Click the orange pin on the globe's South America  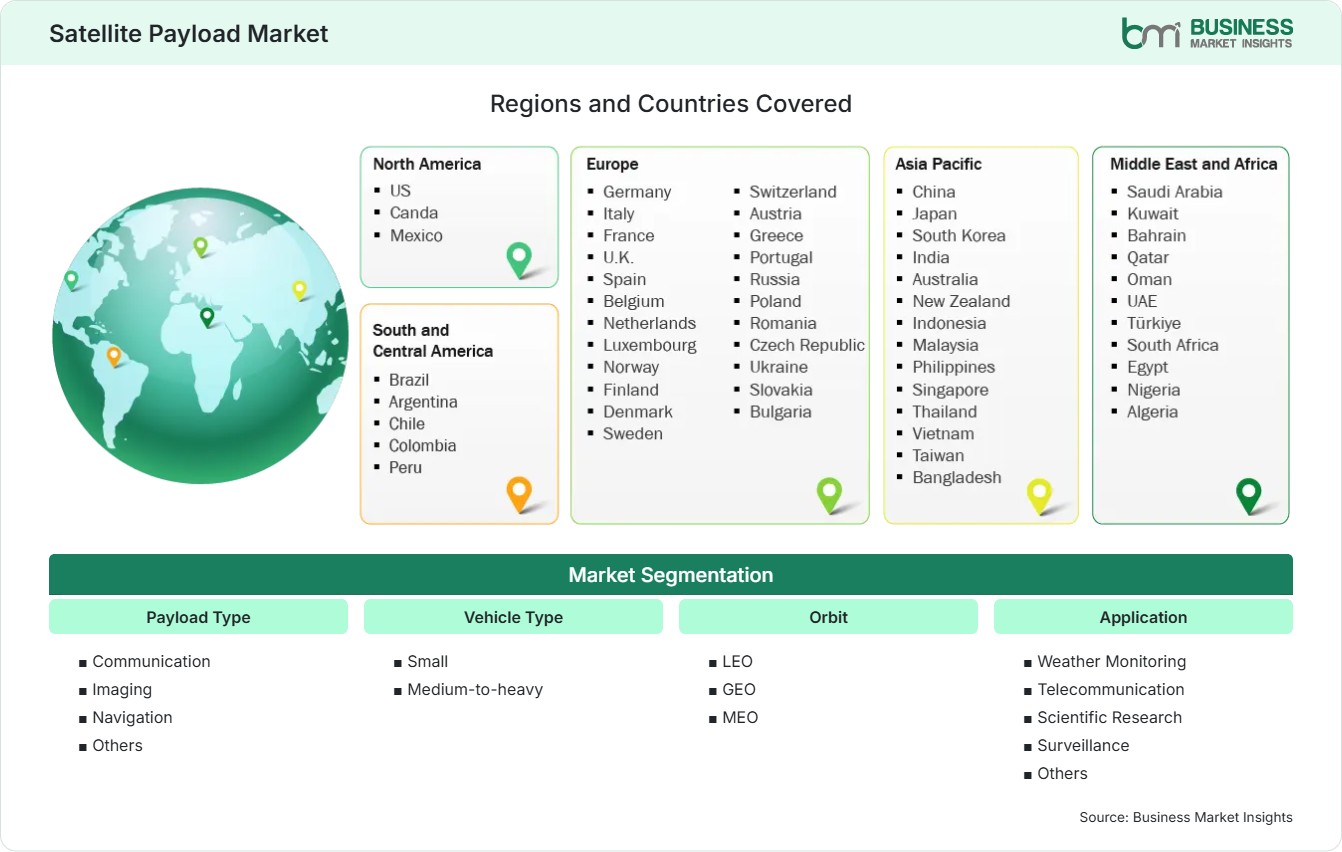click(x=114, y=356)
